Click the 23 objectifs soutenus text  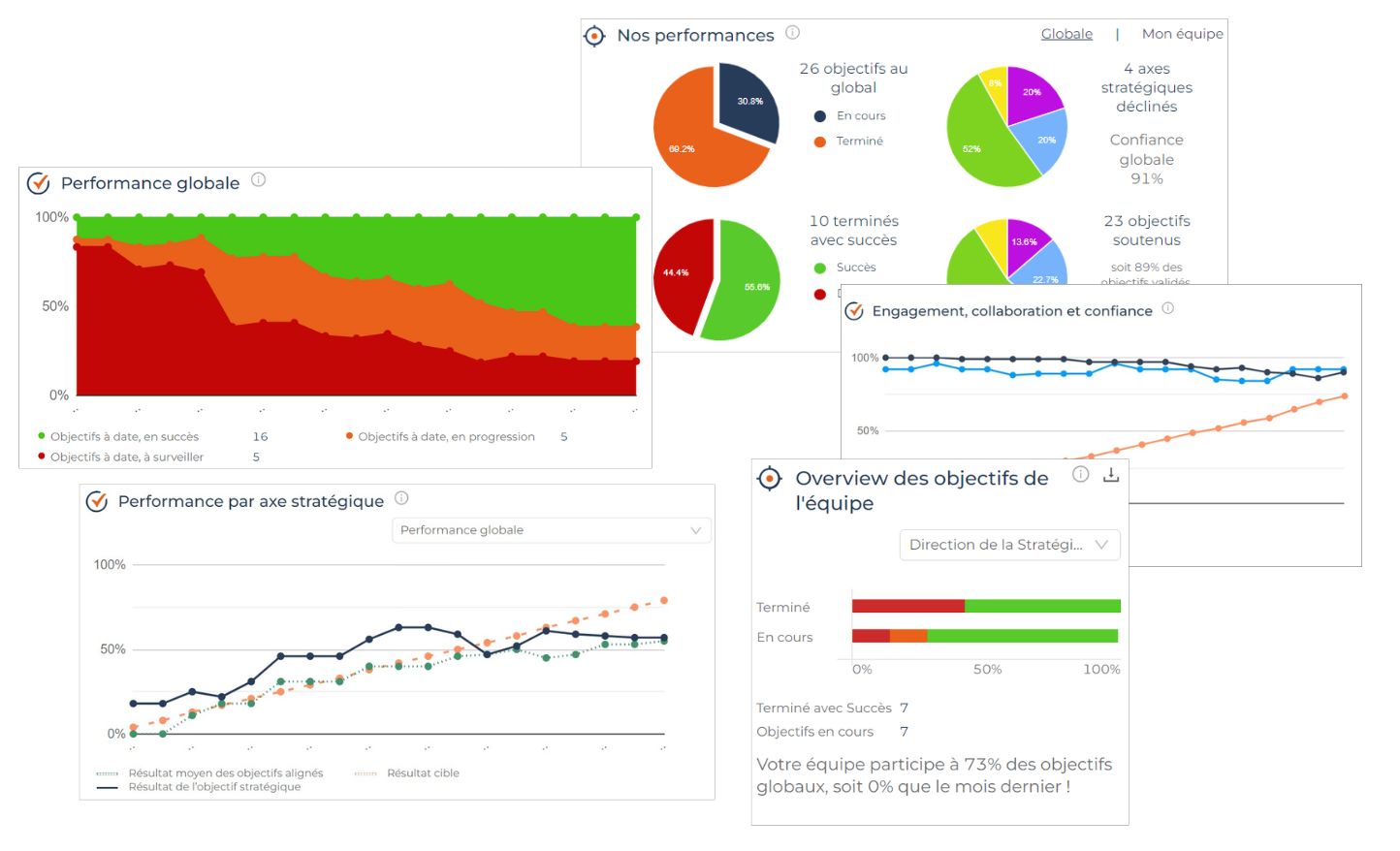[x=1146, y=231]
